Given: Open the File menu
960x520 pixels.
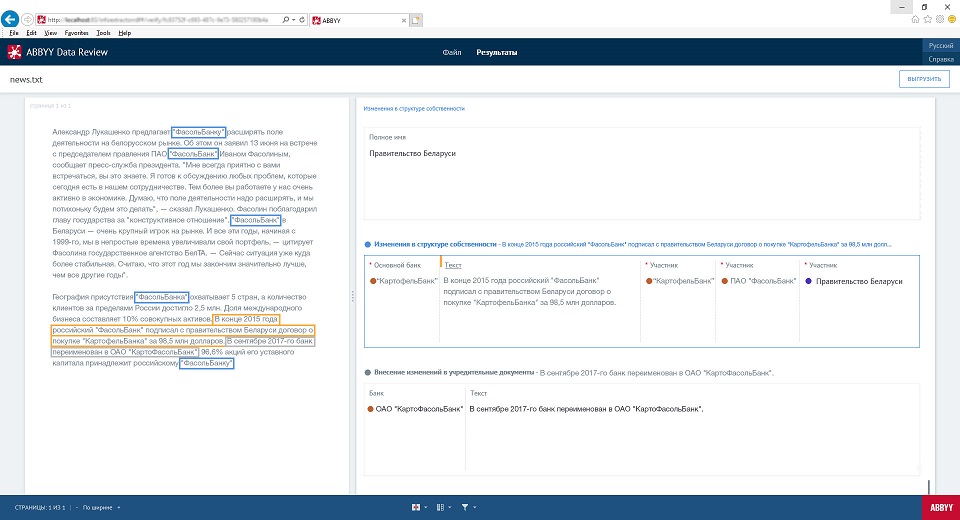Looking at the screenshot, I should point(13,33).
